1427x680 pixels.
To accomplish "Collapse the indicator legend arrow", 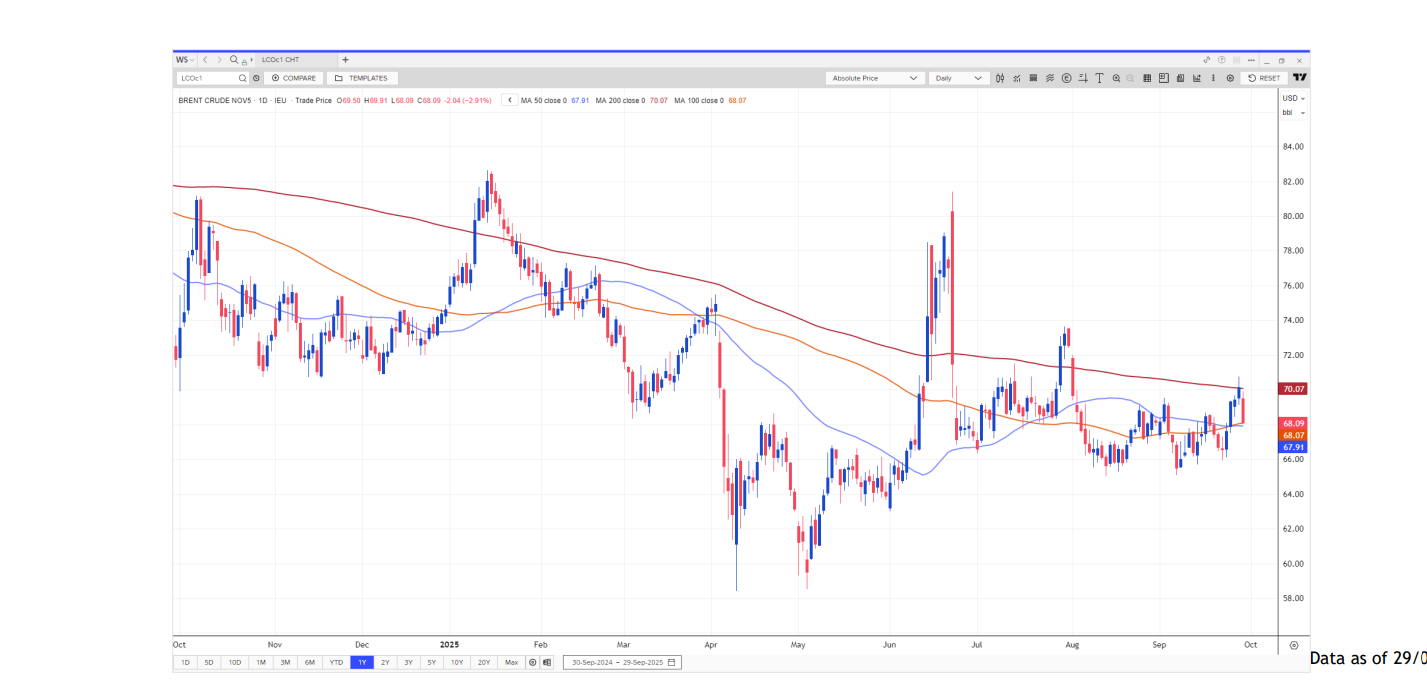I will pyautogui.click(x=509, y=100).
